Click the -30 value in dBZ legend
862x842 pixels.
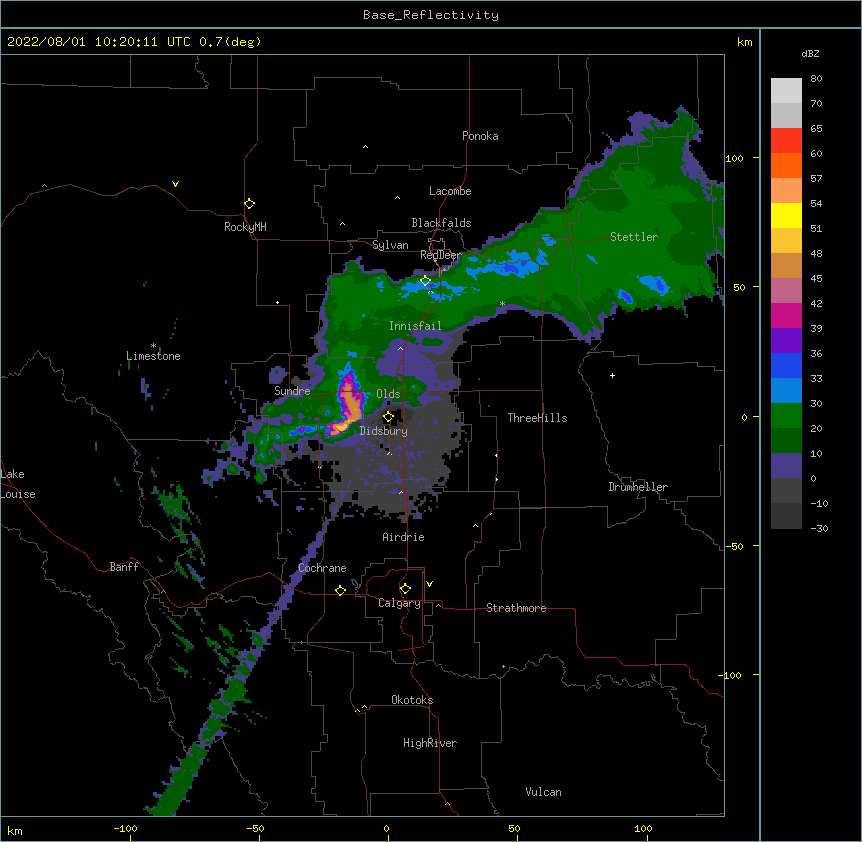point(819,529)
